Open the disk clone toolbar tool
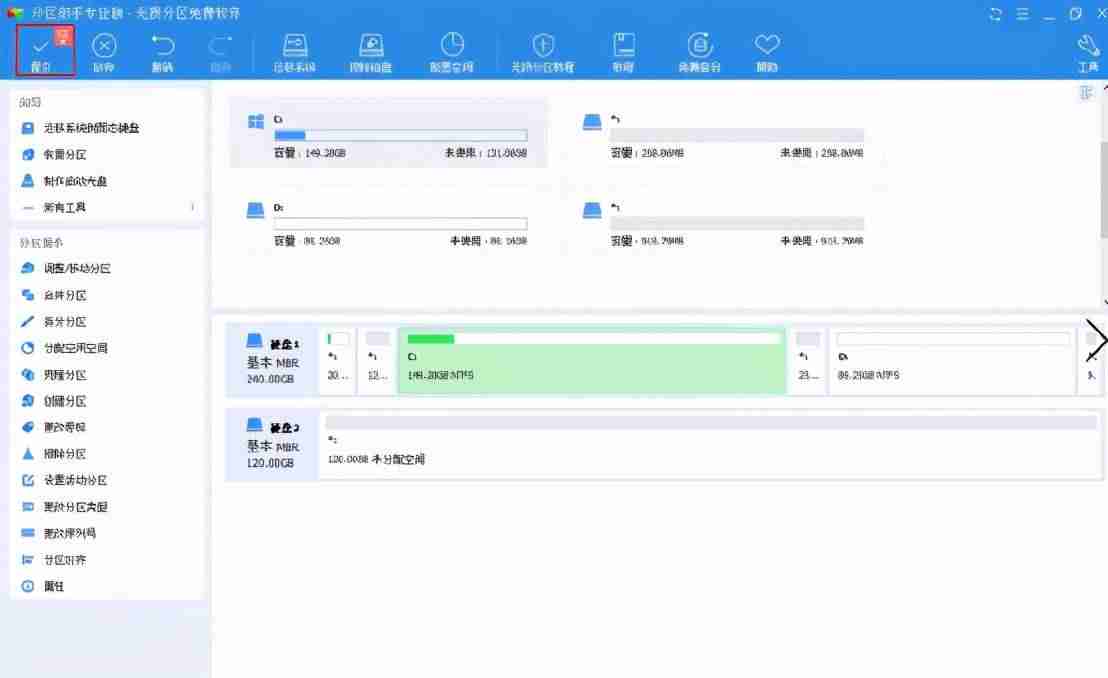Viewport: 1108px width, 678px height. pos(371,52)
